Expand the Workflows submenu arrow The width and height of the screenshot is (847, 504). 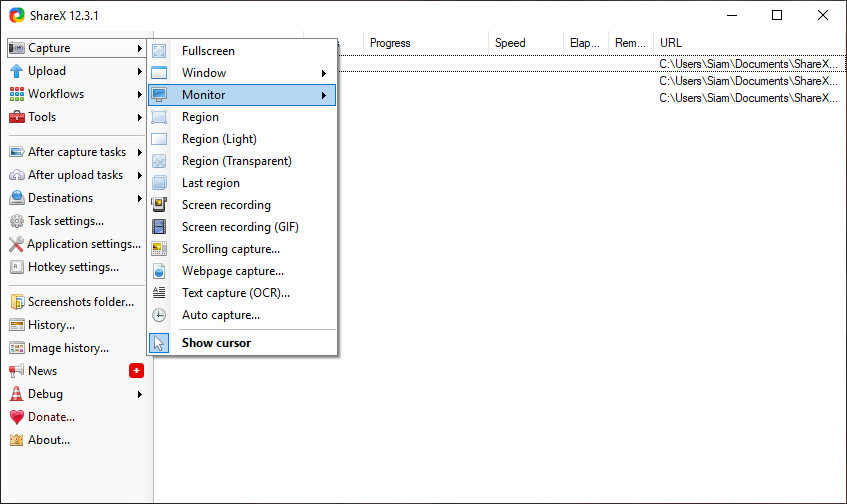point(140,94)
